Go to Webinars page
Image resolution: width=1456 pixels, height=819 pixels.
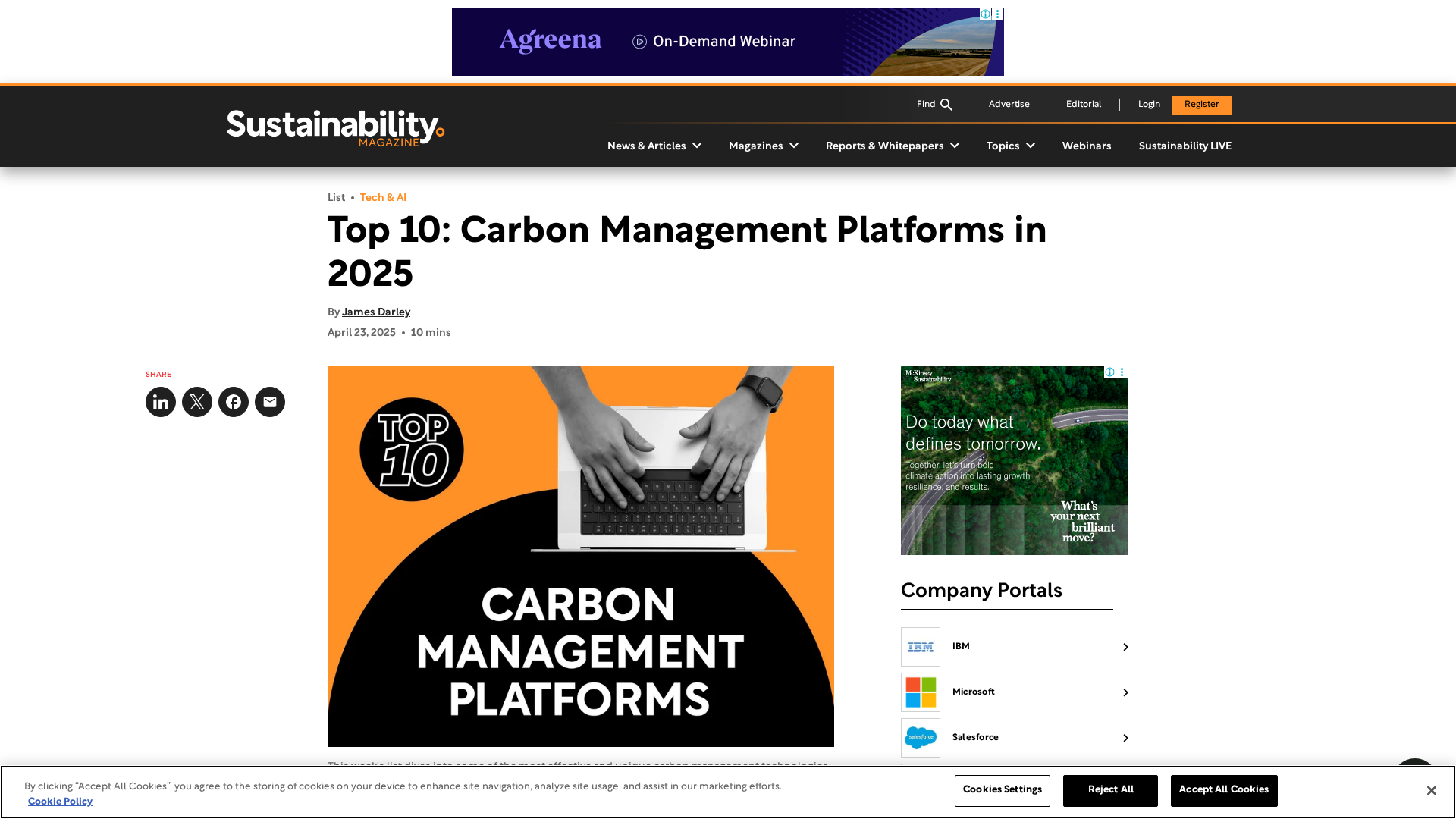[x=1086, y=146]
